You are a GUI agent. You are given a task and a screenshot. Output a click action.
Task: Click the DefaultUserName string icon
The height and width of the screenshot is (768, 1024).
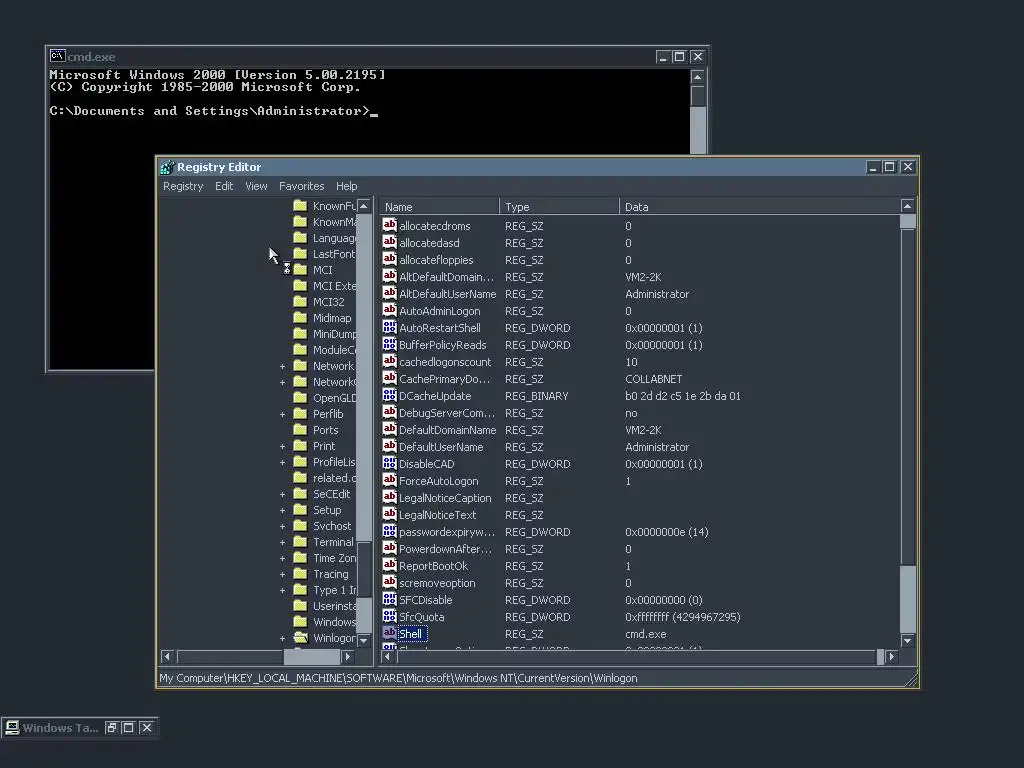[389, 446]
